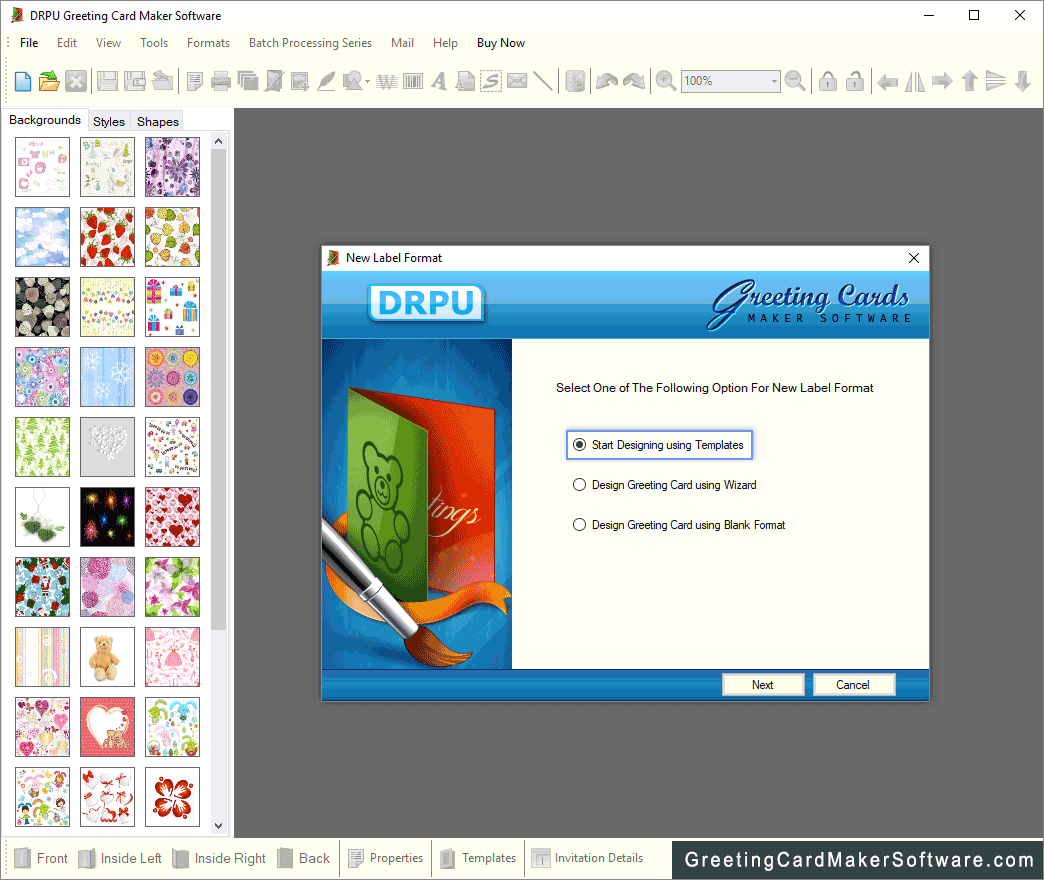The width and height of the screenshot is (1044, 880).
Task: Click the New document icon in toolbar
Action: pyautogui.click(x=22, y=82)
